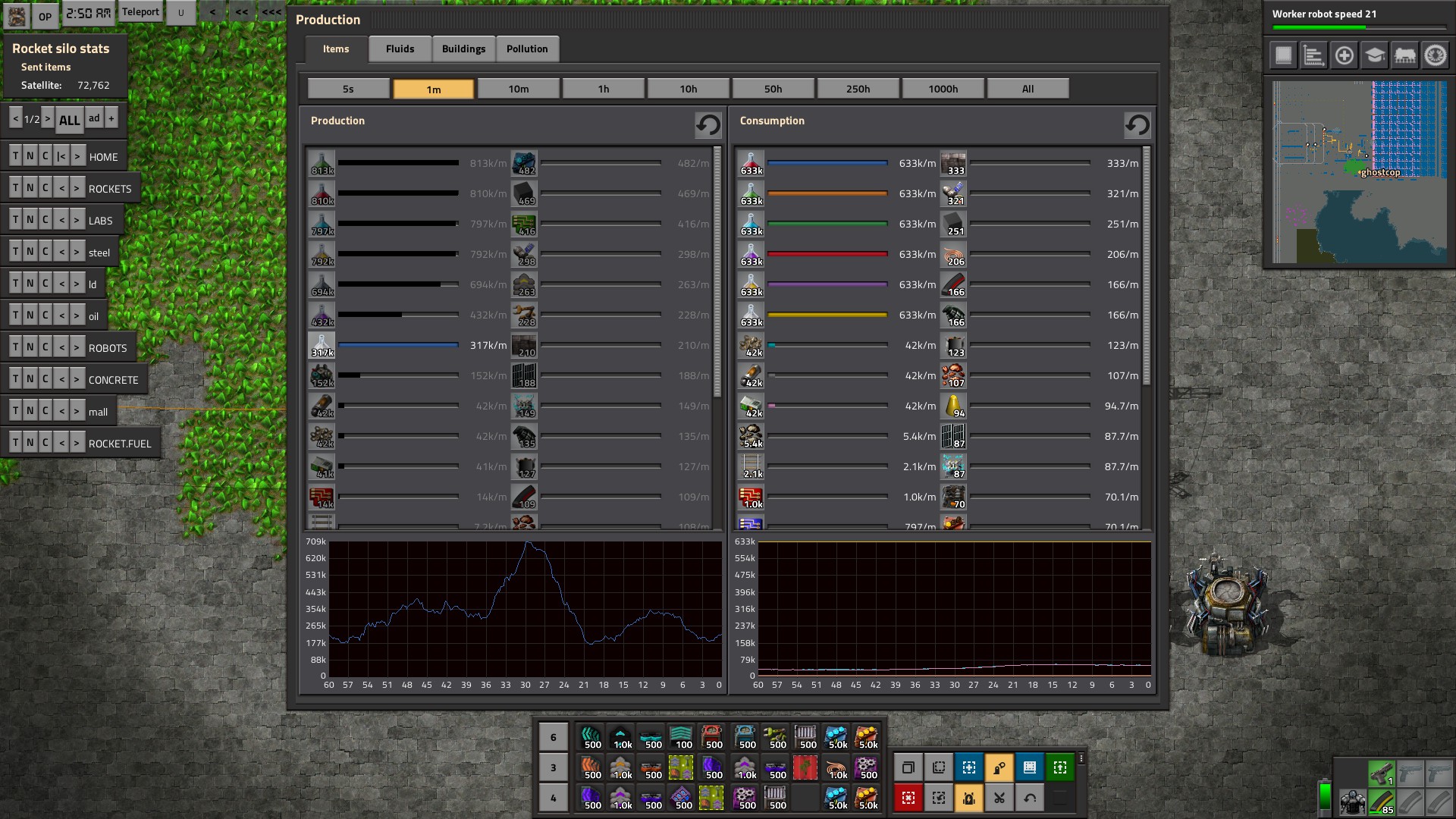
Task: Open the train overview button
Action: (x=1404, y=55)
